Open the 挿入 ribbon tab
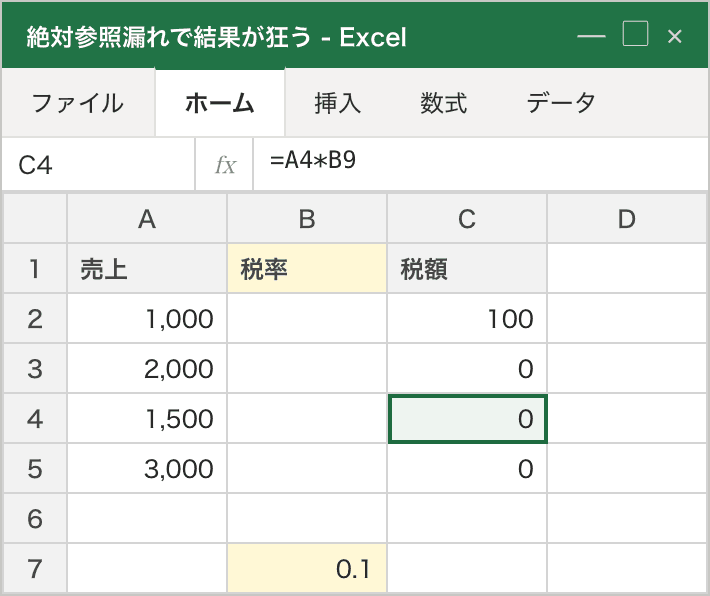 click(x=337, y=103)
